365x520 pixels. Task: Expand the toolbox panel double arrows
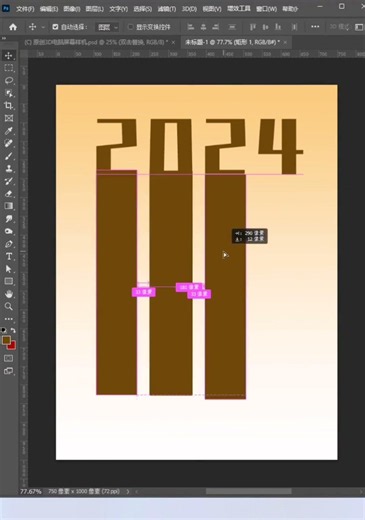[4, 38]
